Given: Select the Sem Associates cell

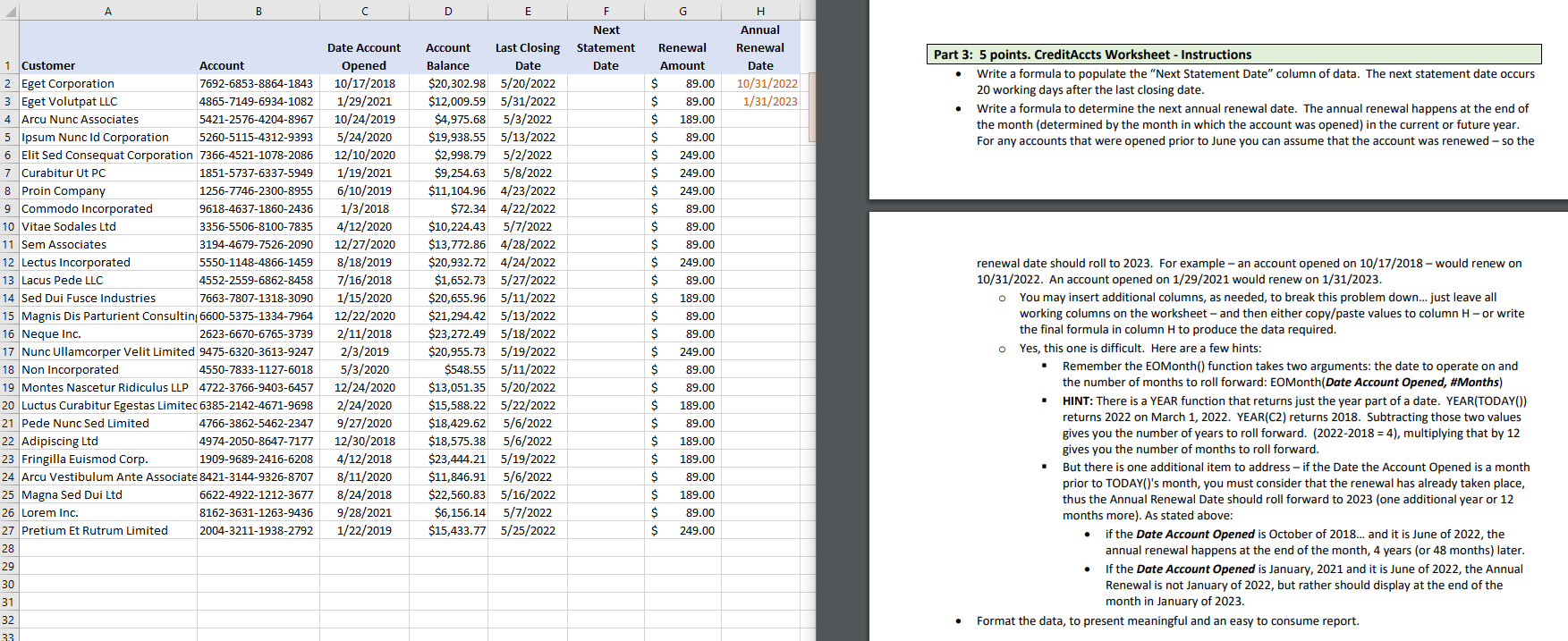Looking at the screenshot, I should 108,244.
